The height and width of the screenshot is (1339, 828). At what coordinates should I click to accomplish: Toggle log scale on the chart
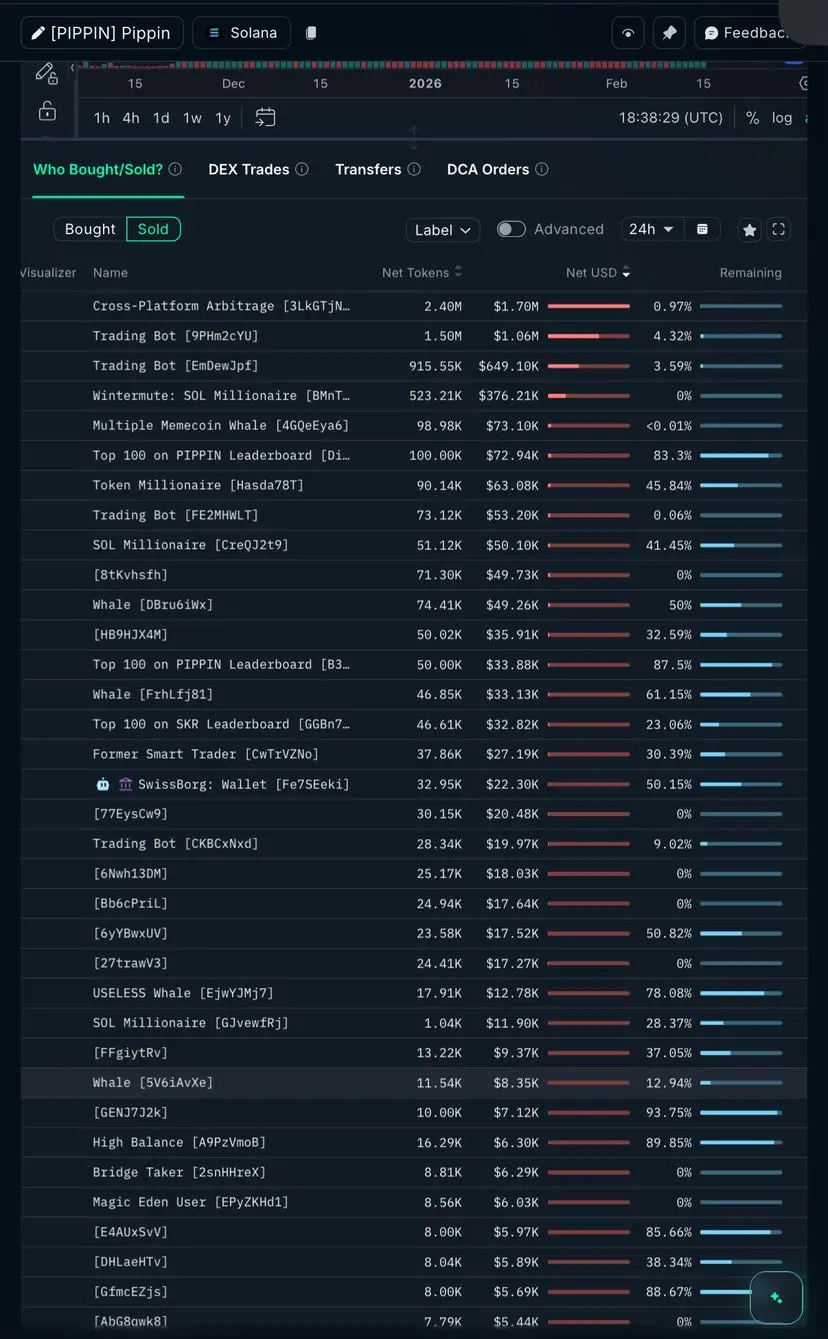pyautogui.click(x=782, y=118)
